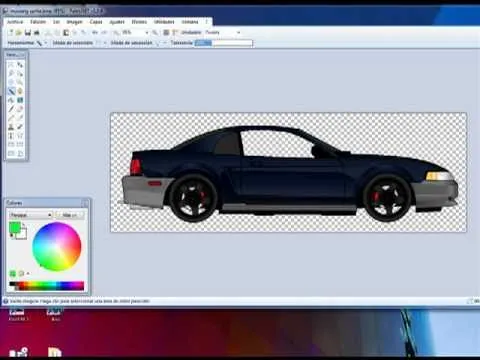Select the Move Selection tool
This screenshot has width=480, height=360.
coord(20,74)
